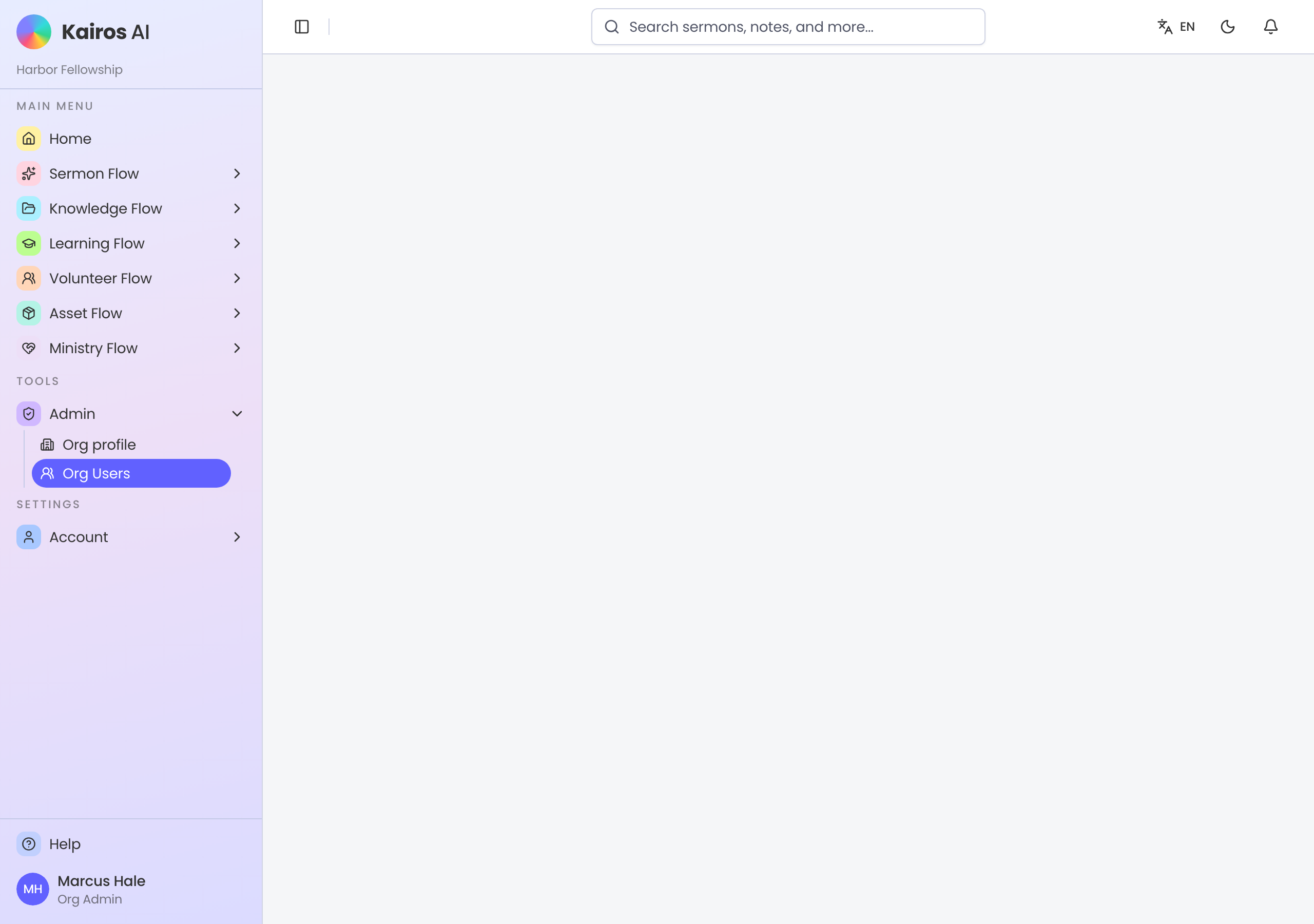The width and height of the screenshot is (1314, 924).
Task: Select the Admin menu label
Action: pos(72,414)
